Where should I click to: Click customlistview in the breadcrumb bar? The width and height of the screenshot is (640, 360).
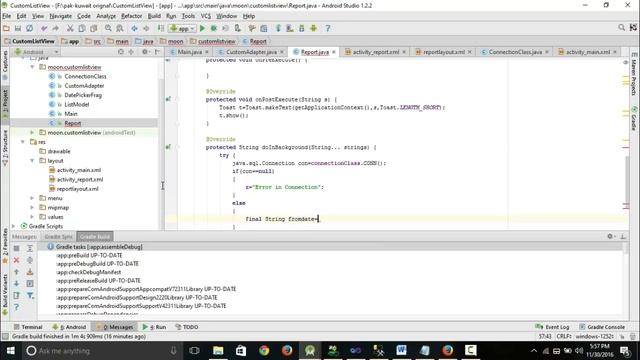coord(216,41)
